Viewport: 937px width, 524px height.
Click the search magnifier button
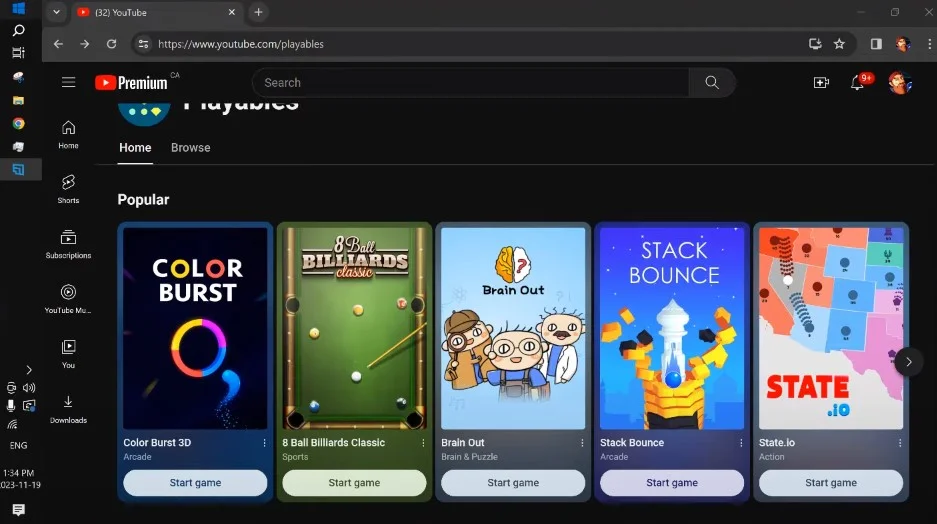[712, 83]
